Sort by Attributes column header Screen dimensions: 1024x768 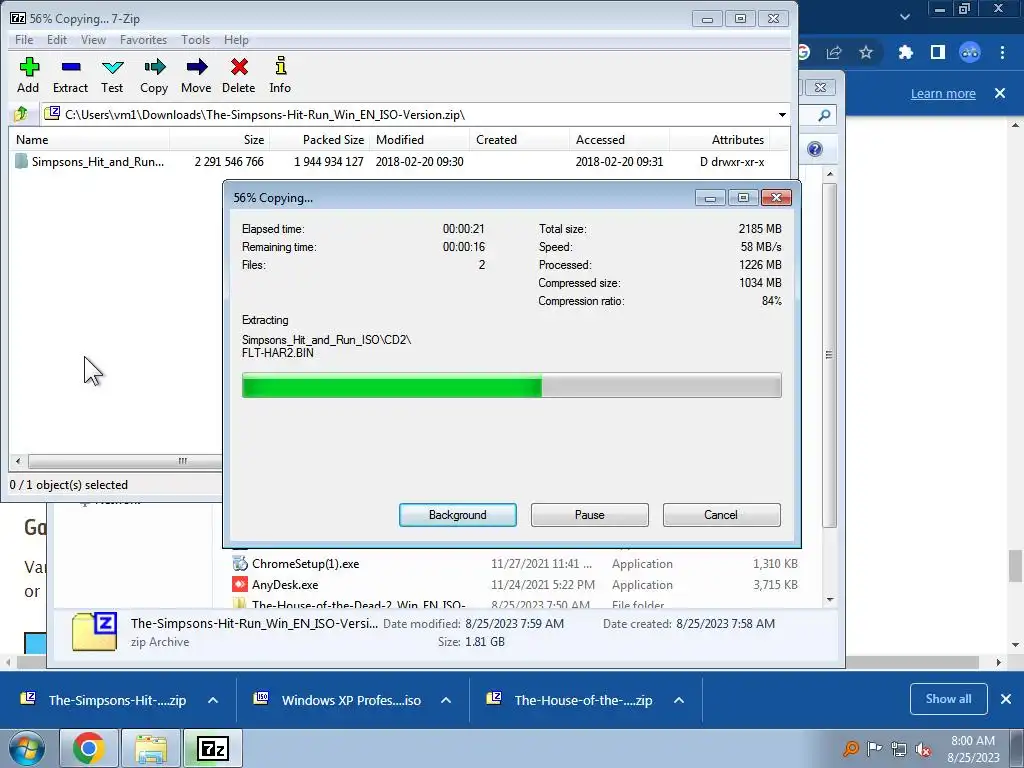tap(720, 140)
